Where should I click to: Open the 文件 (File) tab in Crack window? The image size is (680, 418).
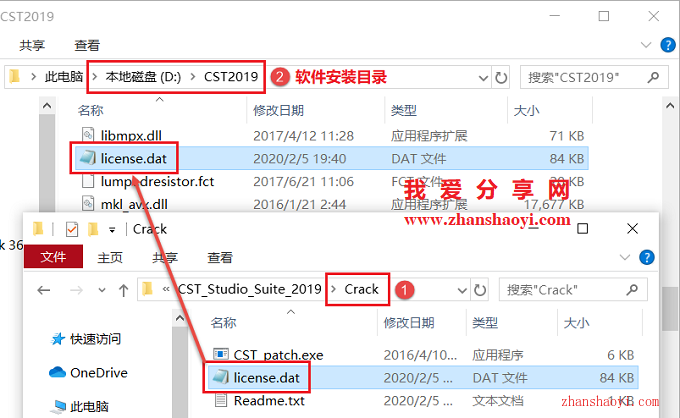(x=53, y=257)
